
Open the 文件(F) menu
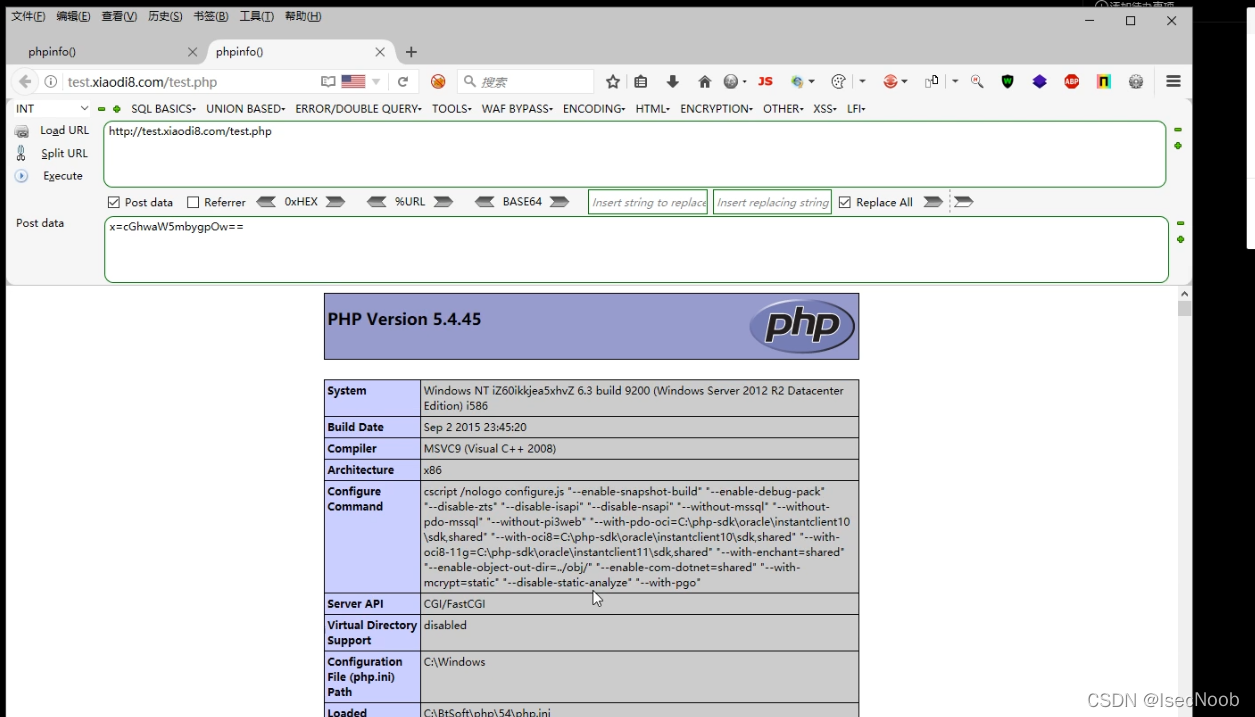[28, 16]
